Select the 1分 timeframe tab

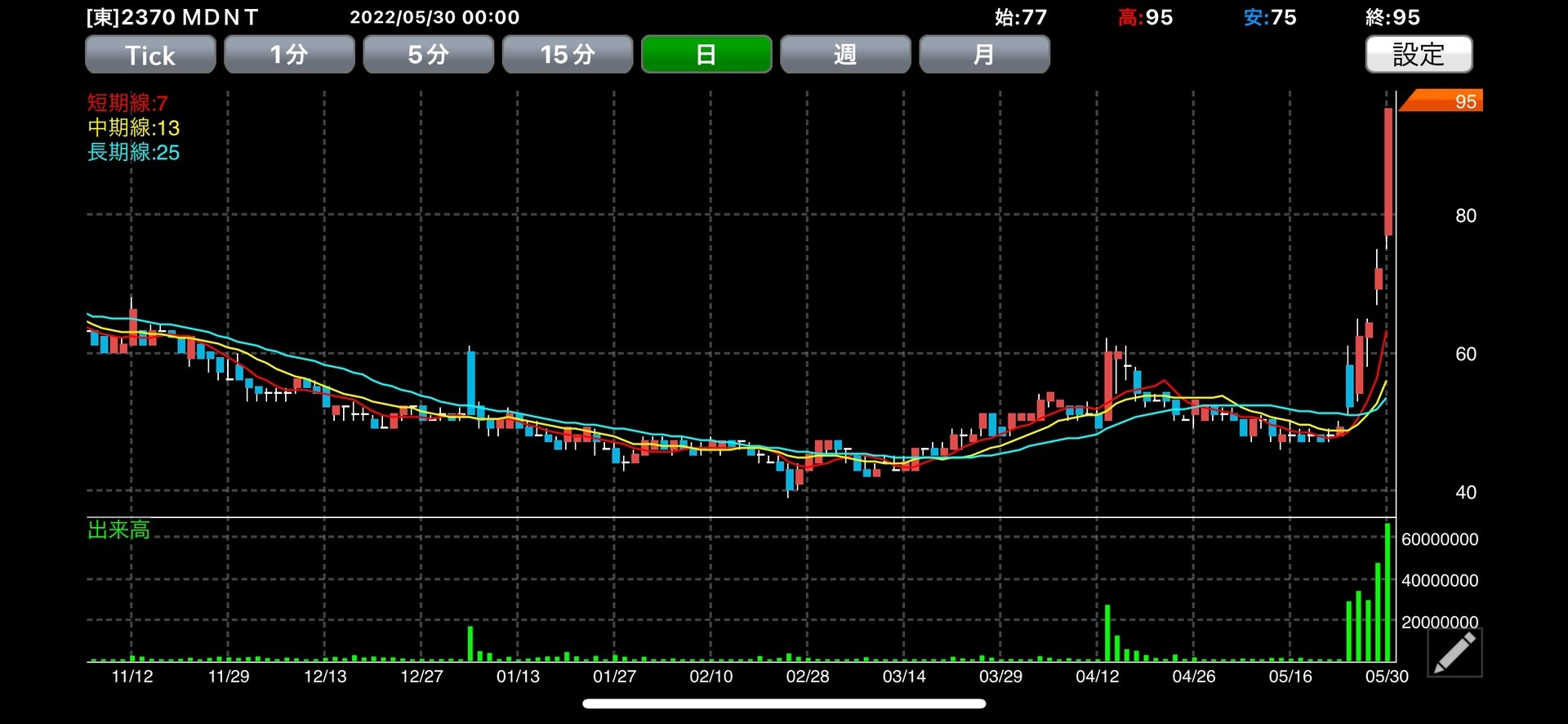289,55
